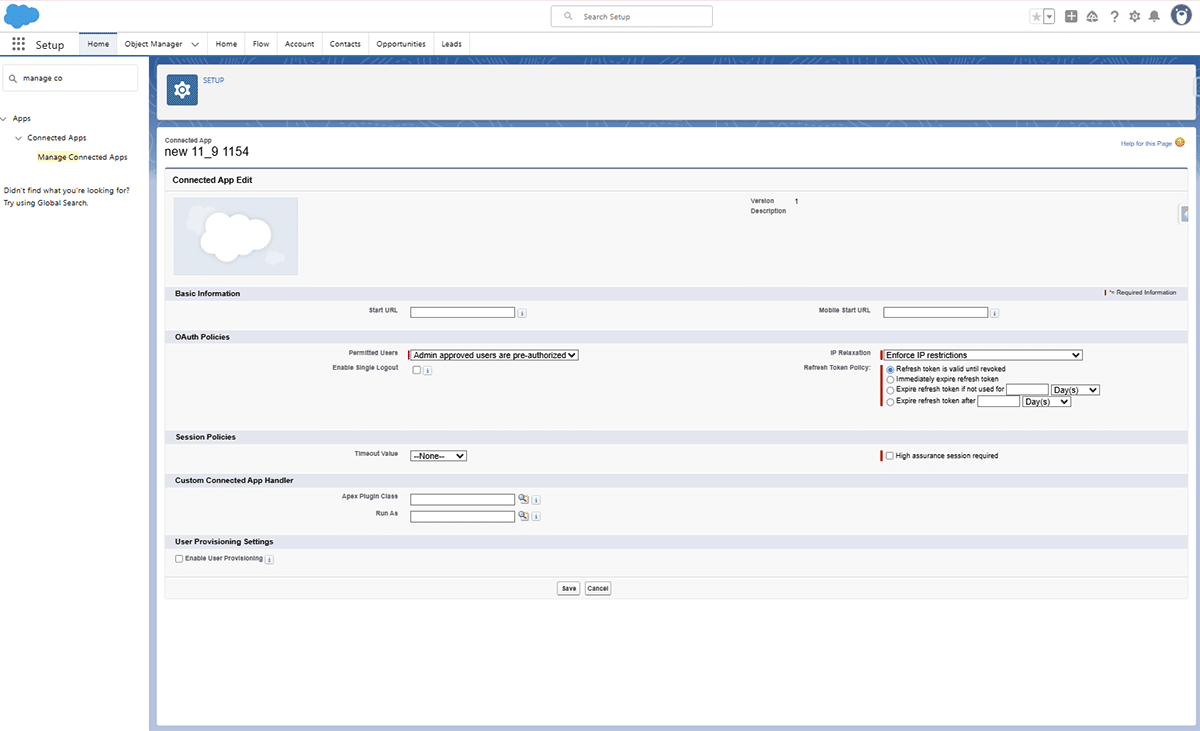Viewport: 1200px width, 731px height.
Task: Open the Trailhead guidance icon
Action: [1092, 17]
